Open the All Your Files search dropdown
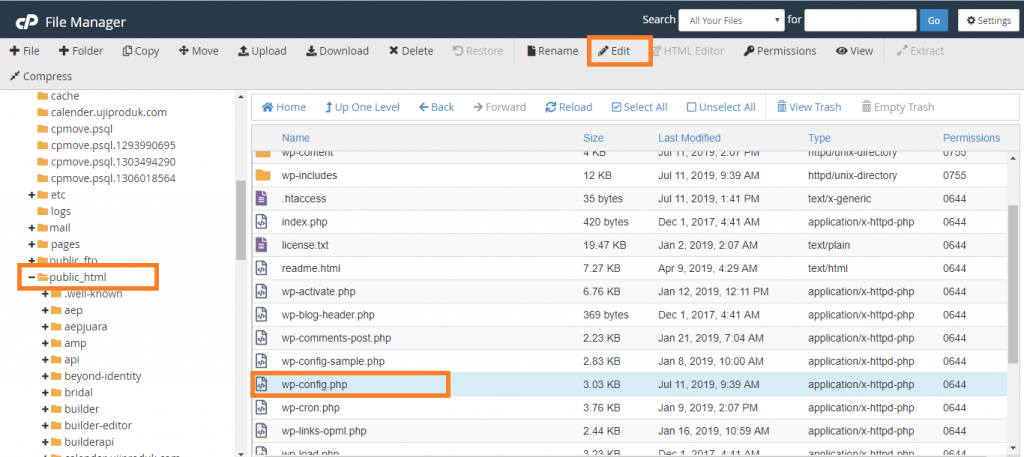 point(731,21)
